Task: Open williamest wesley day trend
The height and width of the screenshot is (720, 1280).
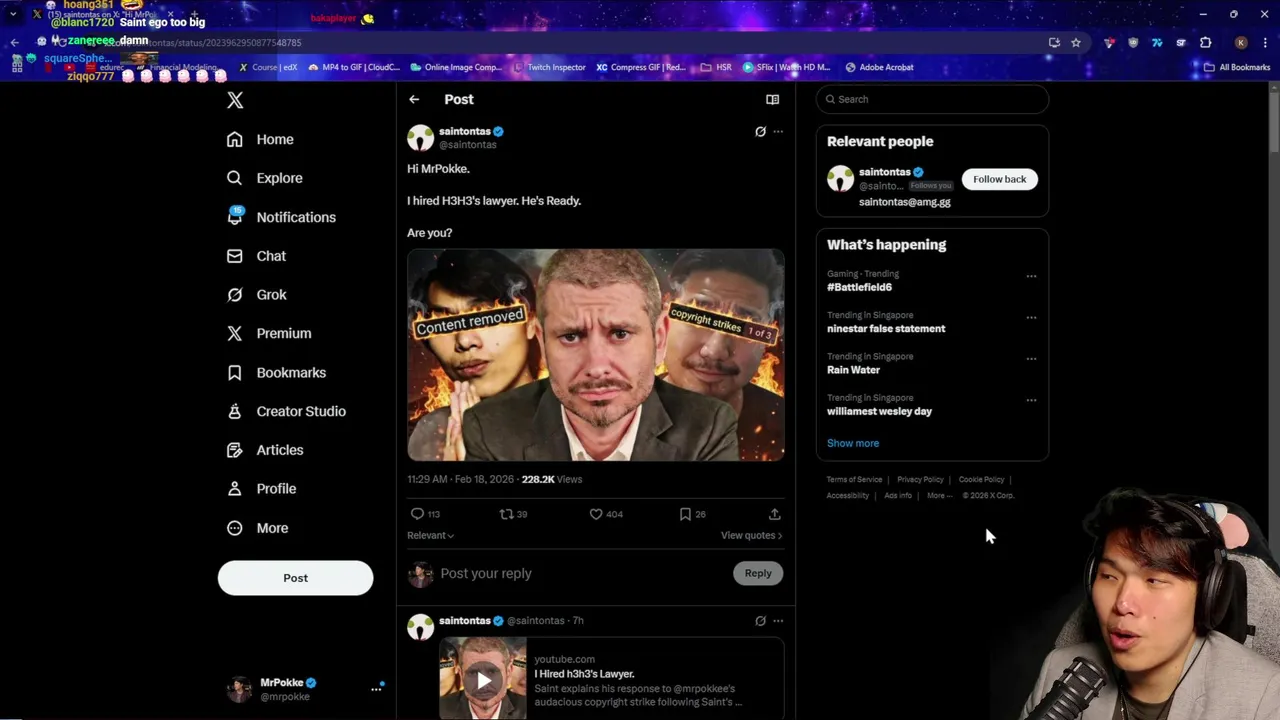Action: pos(879,411)
